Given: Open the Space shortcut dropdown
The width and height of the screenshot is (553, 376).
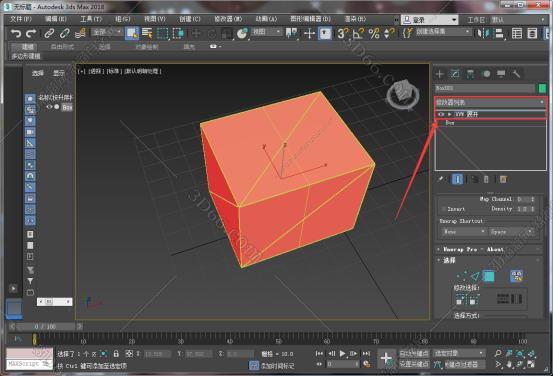Looking at the screenshot, I should [x=511, y=232].
